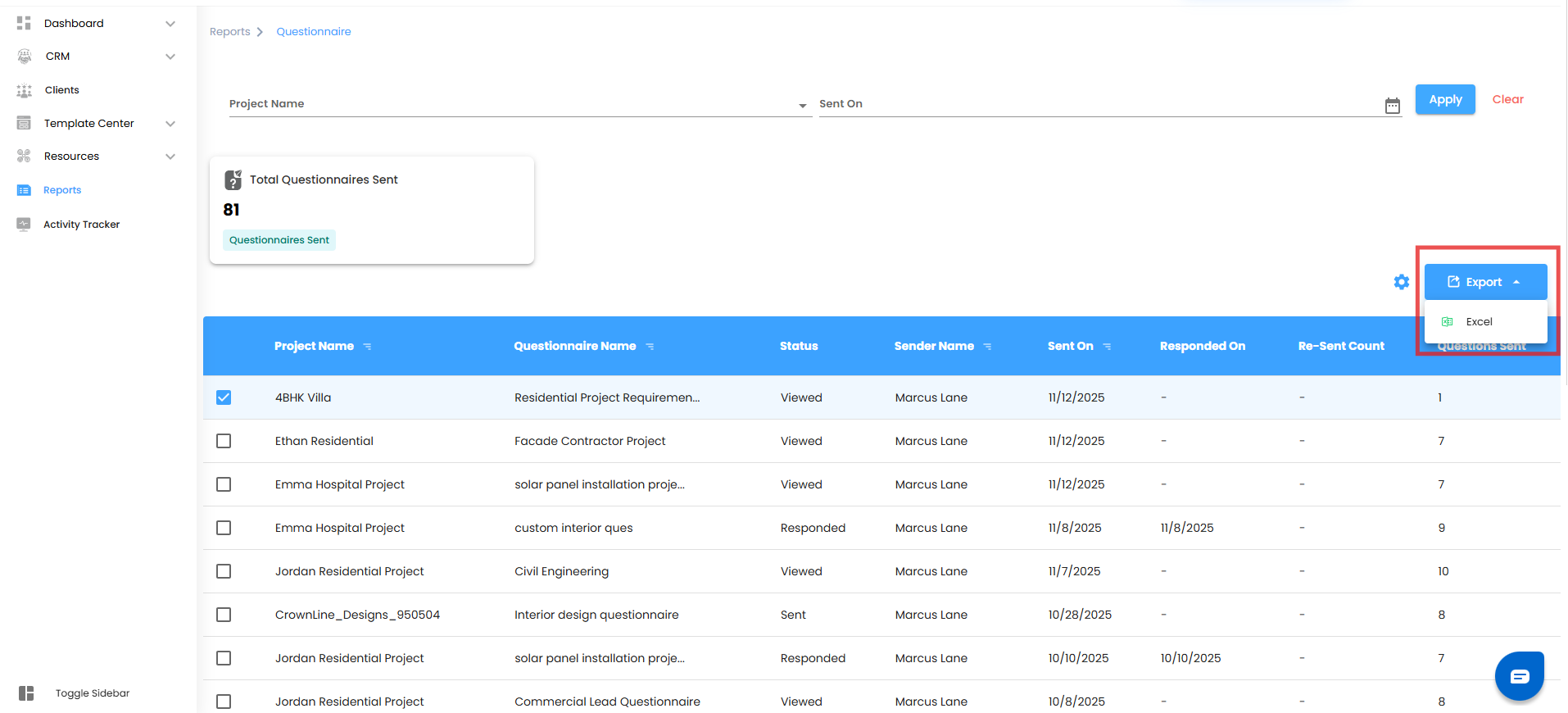This screenshot has height=713, width=1568.
Task: Open the Sent On calendar picker icon
Action: 1393,106
